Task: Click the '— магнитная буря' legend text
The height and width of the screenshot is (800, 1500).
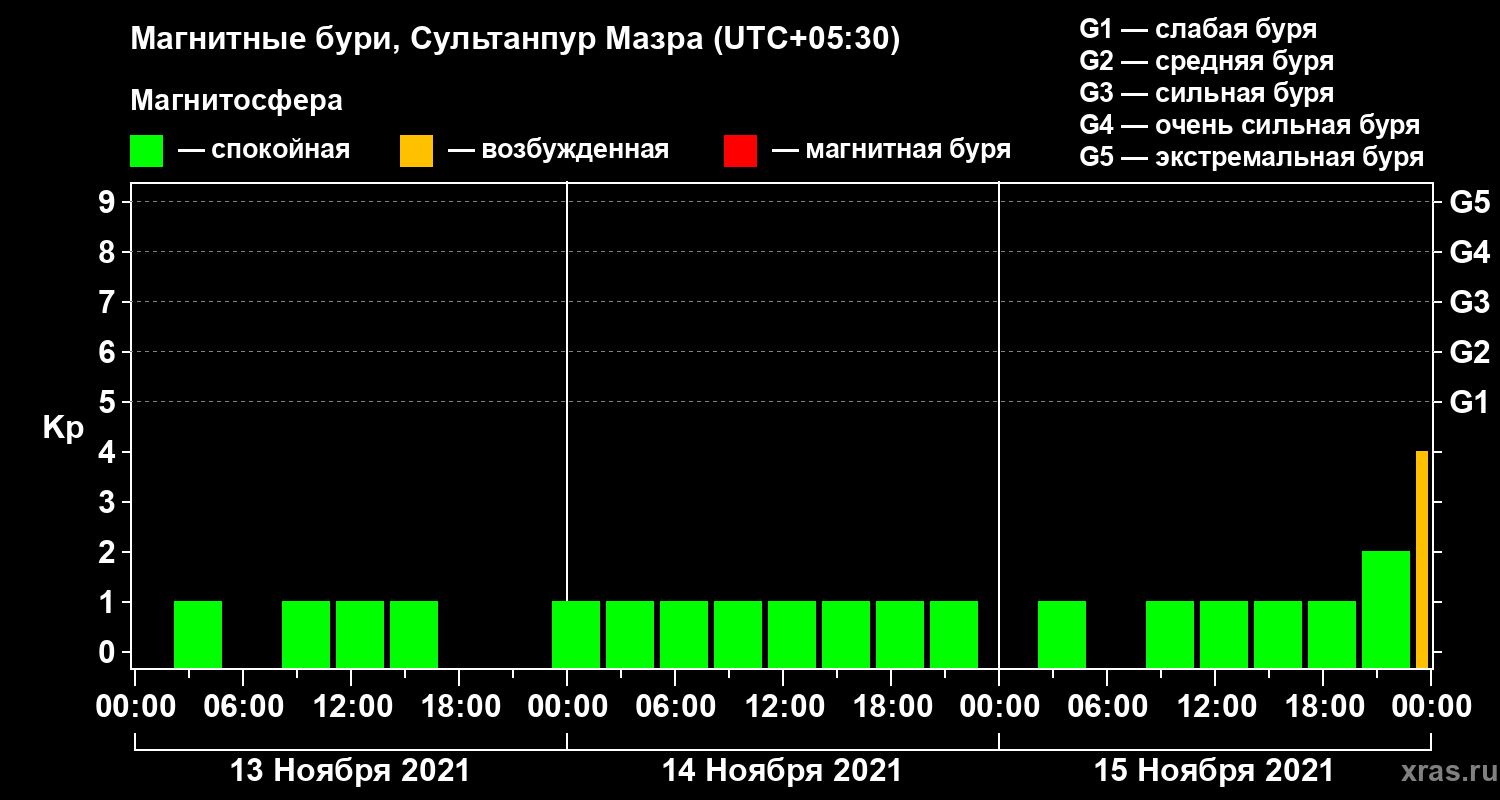Action: coord(892,151)
